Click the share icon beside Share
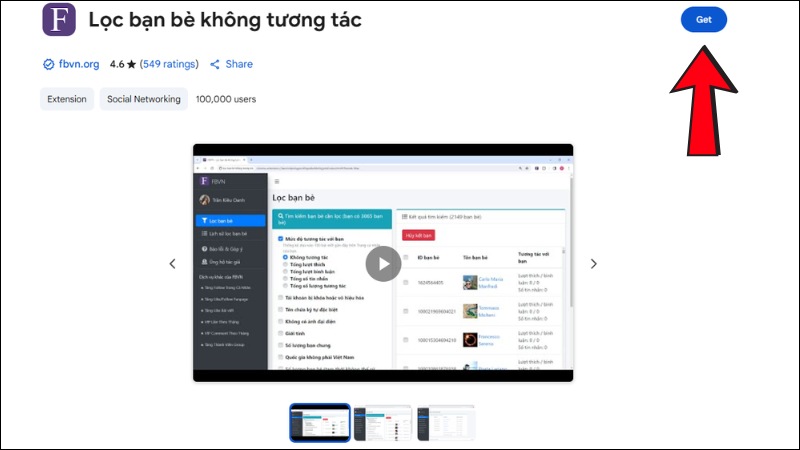 point(215,64)
